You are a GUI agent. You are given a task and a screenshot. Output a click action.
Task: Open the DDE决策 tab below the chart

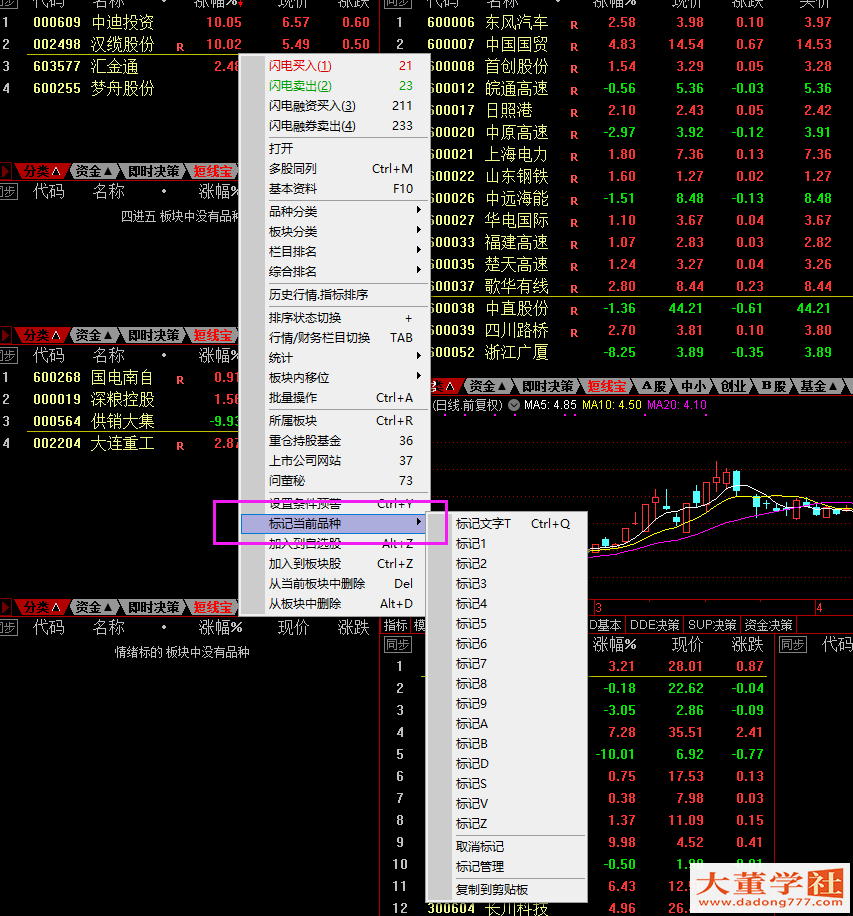point(656,625)
